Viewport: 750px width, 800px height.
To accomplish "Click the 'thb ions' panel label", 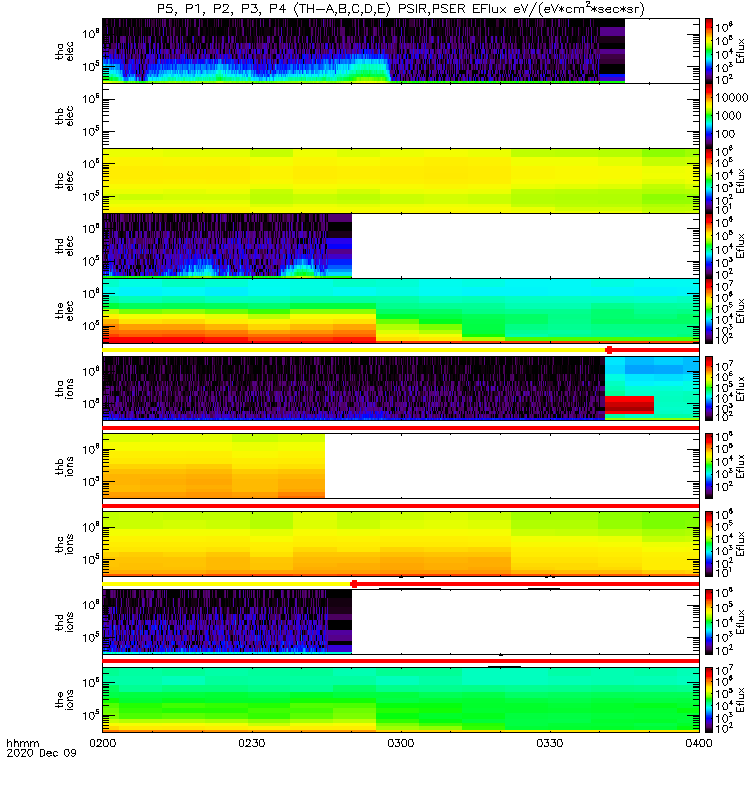I will (64, 466).
